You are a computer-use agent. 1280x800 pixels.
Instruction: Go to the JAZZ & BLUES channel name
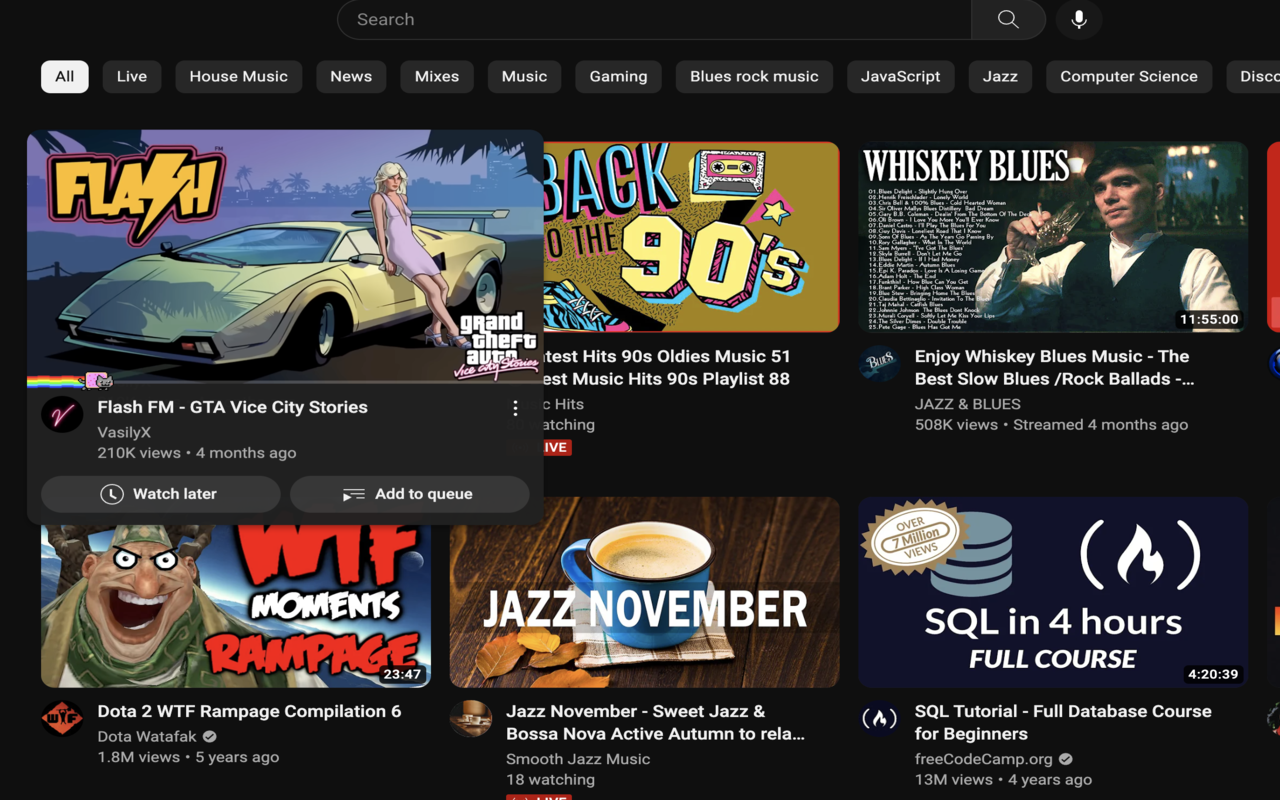coord(967,404)
